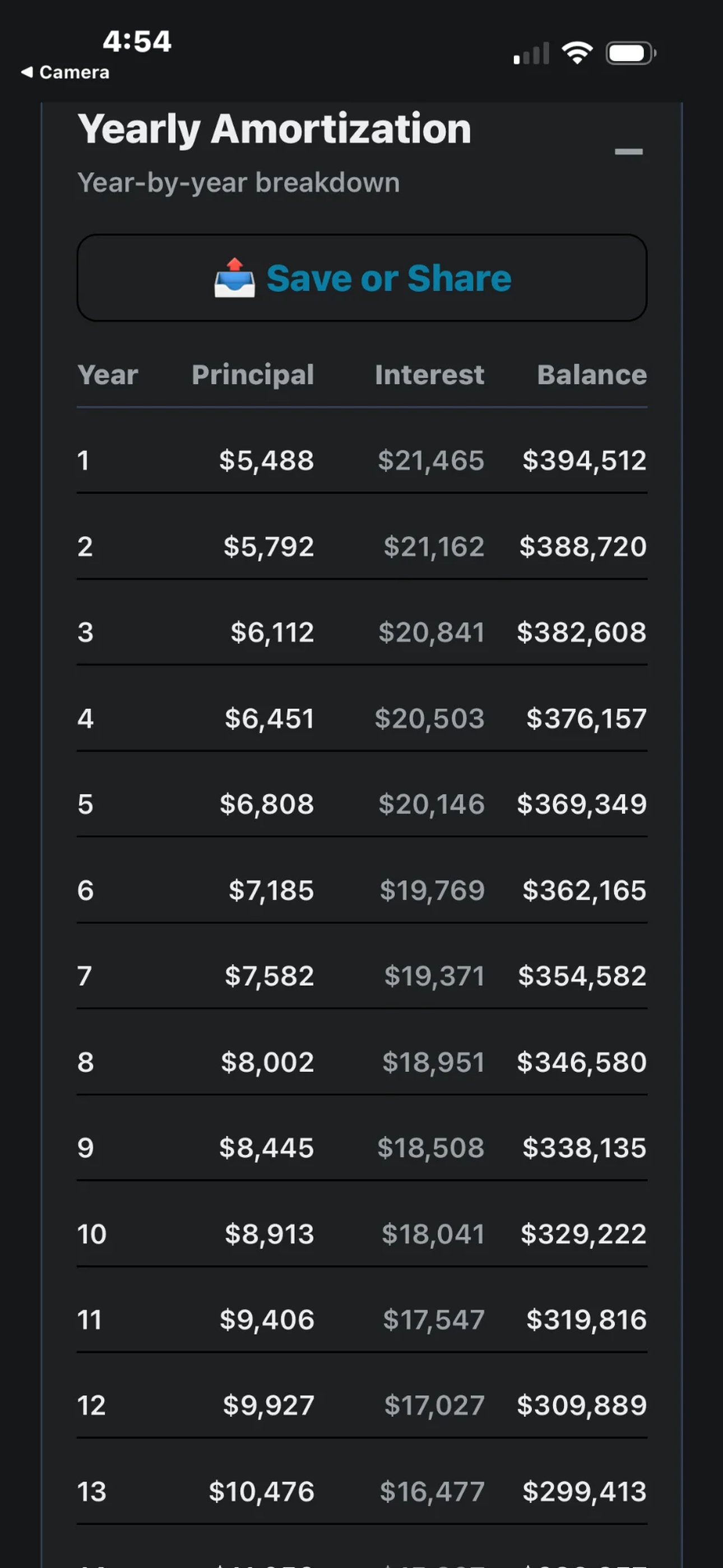
Task: Tap year 10 row number
Action: tap(92, 1234)
